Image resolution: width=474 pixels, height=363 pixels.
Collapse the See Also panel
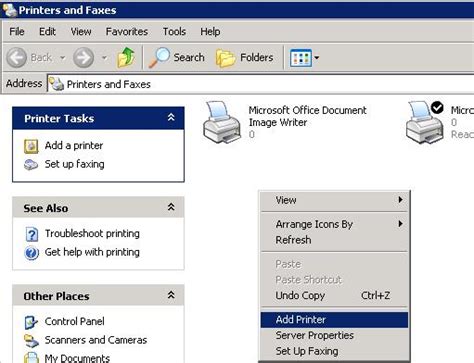[171, 207]
